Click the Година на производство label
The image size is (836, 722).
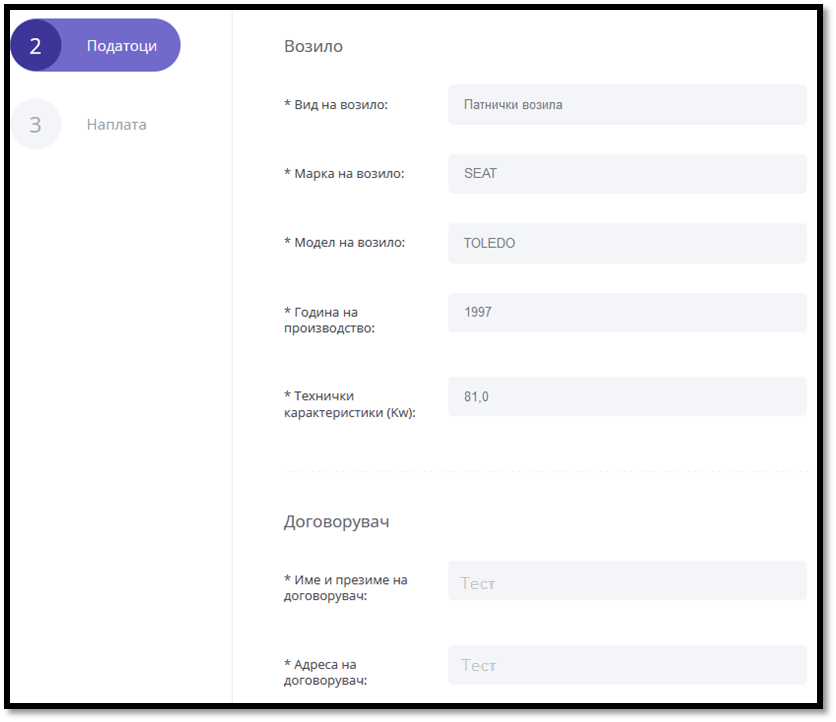coord(329,321)
